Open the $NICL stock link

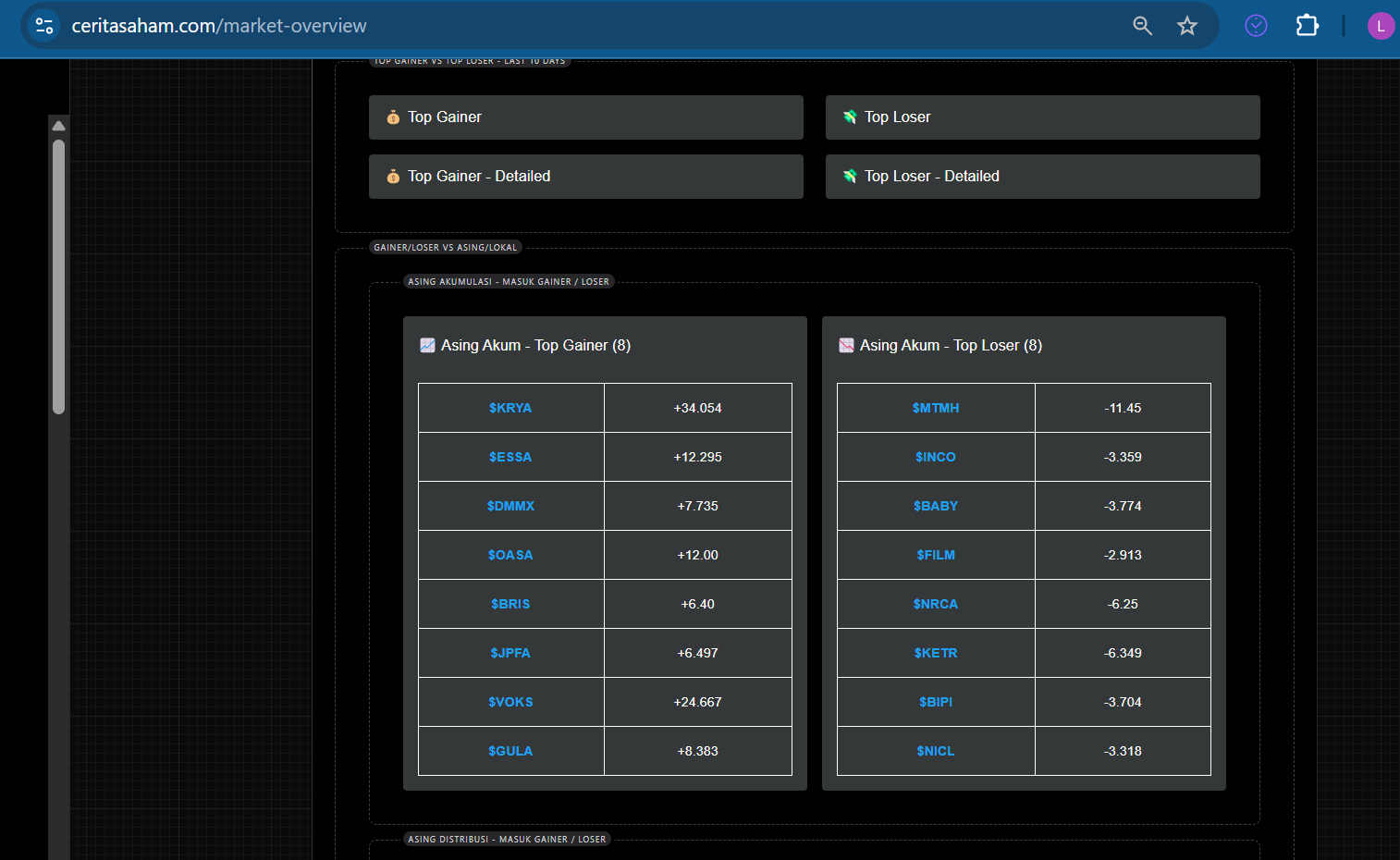click(936, 751)
